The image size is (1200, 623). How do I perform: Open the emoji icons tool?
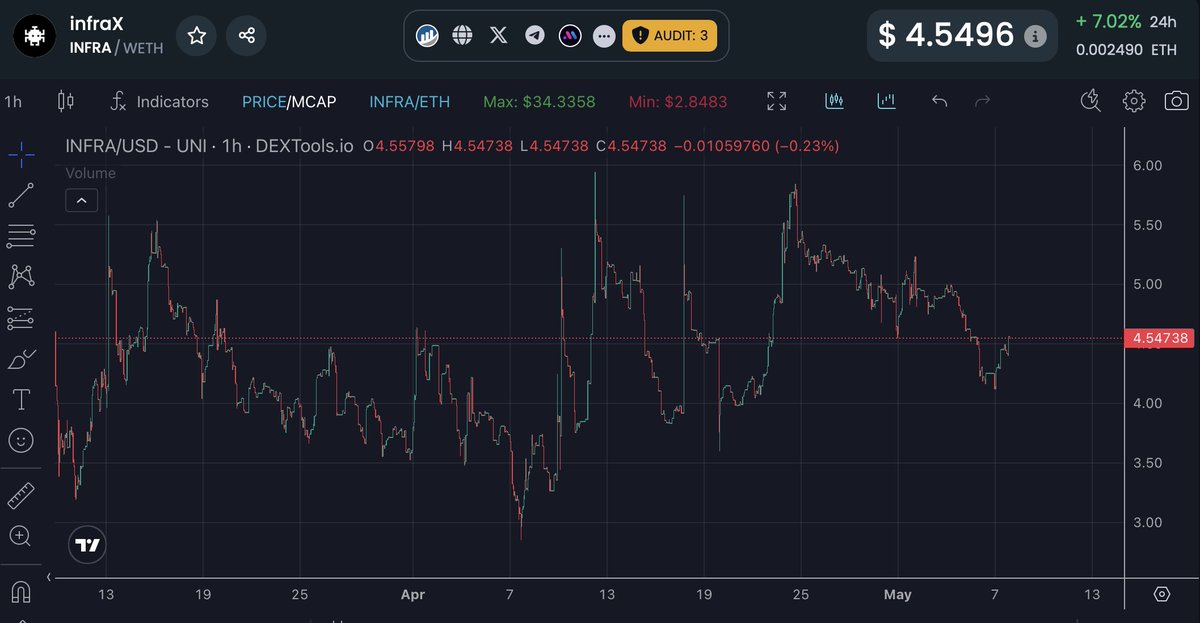pyautogui.click(x=21, y=440)
